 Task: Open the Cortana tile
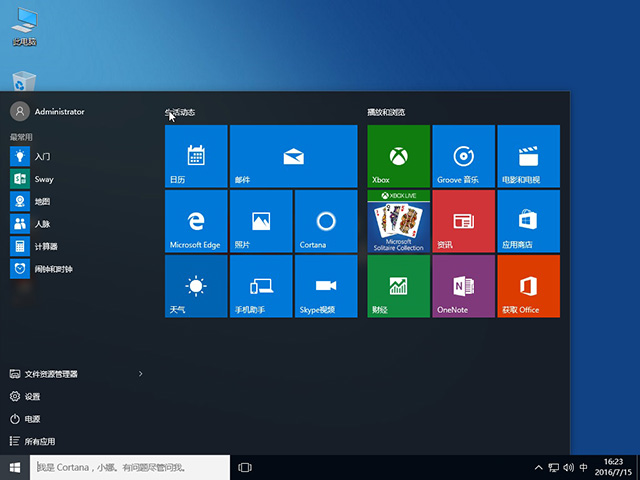click(325, 221)
